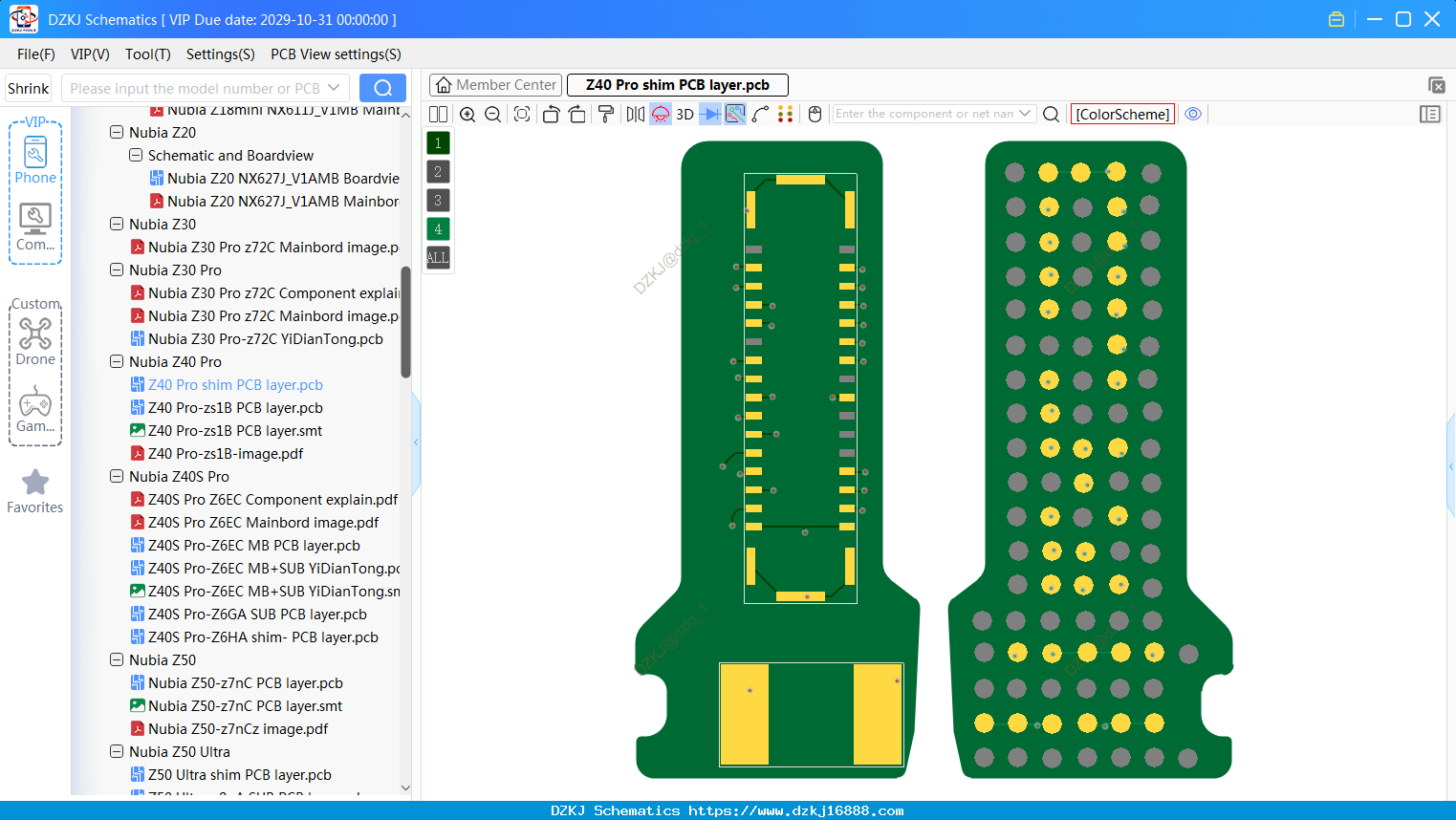
Task: Select layer 3 button
Action: point(438,200)
